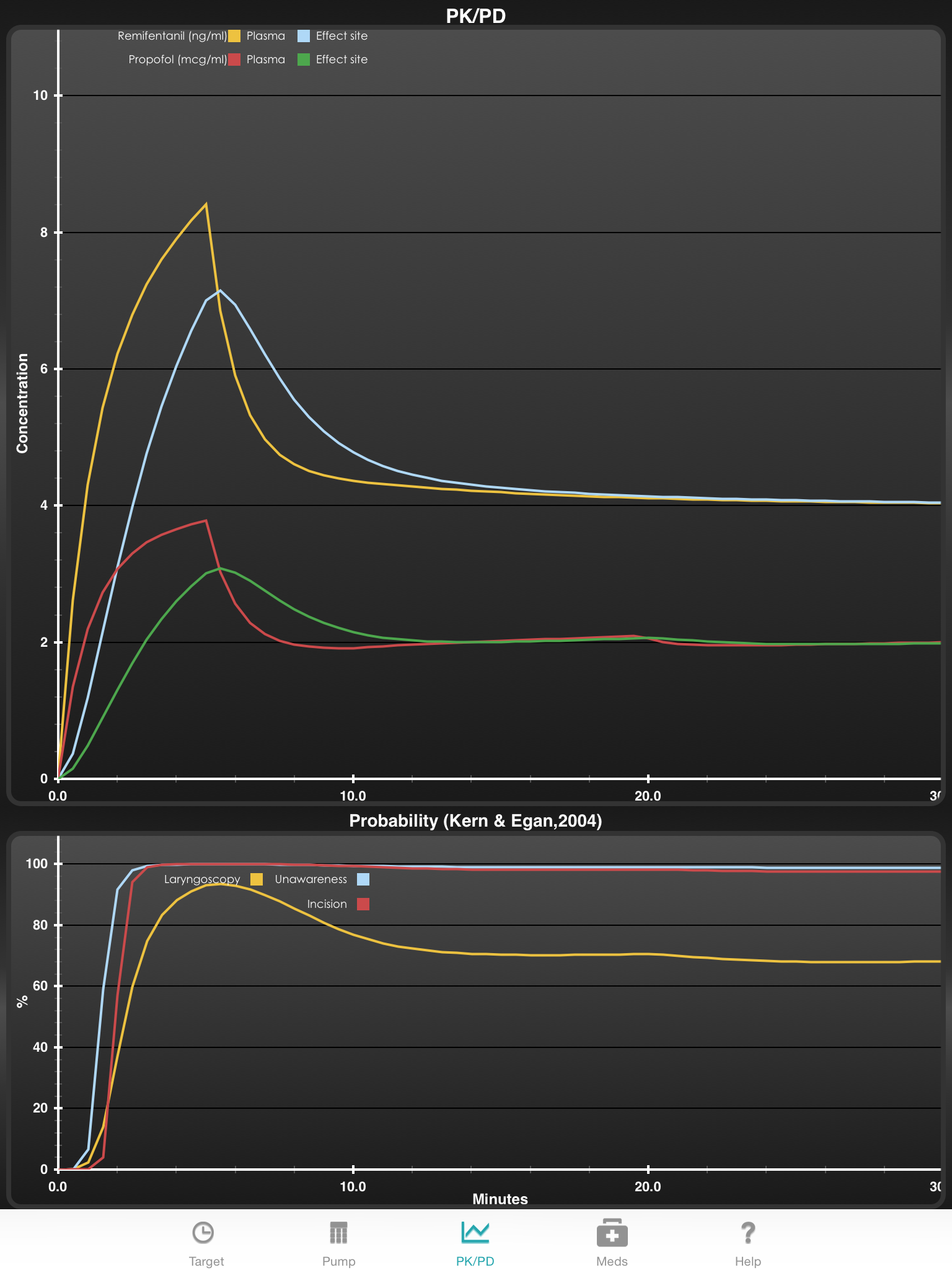Open the Pump tab icon

click(x=338, y=1233)
